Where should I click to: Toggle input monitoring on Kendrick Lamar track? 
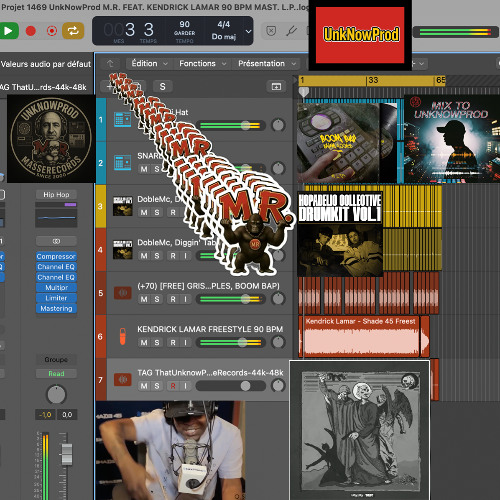click(x=185, y=342)
